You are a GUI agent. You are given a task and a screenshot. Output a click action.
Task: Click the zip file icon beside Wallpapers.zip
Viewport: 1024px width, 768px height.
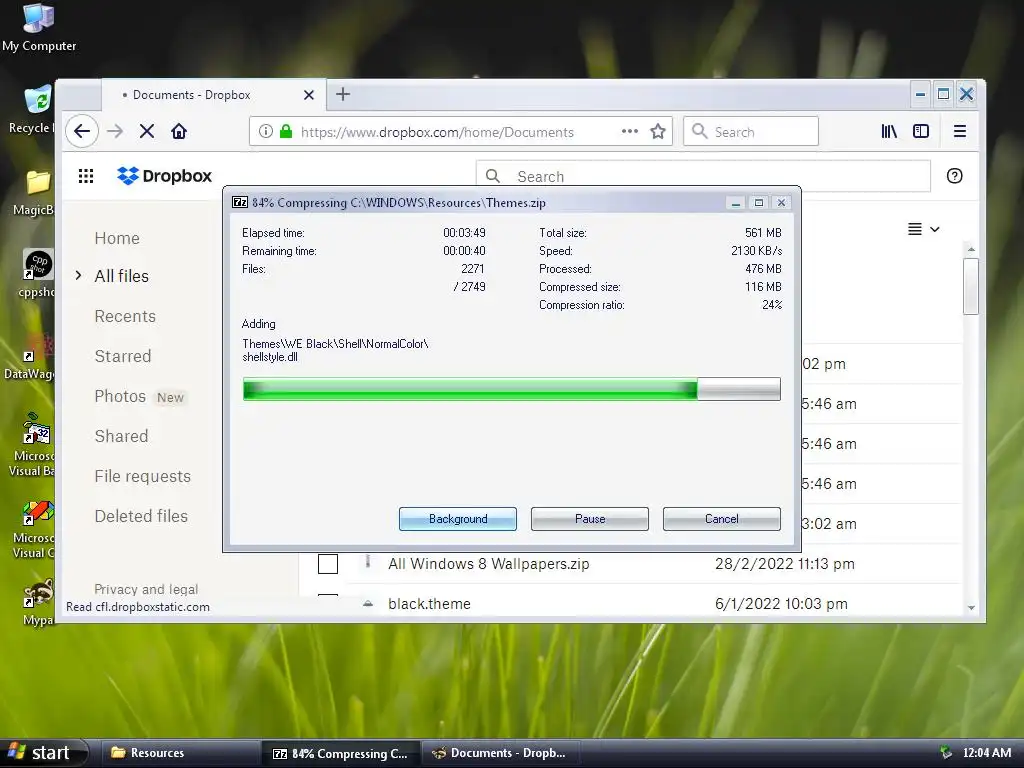coord(368,562)
